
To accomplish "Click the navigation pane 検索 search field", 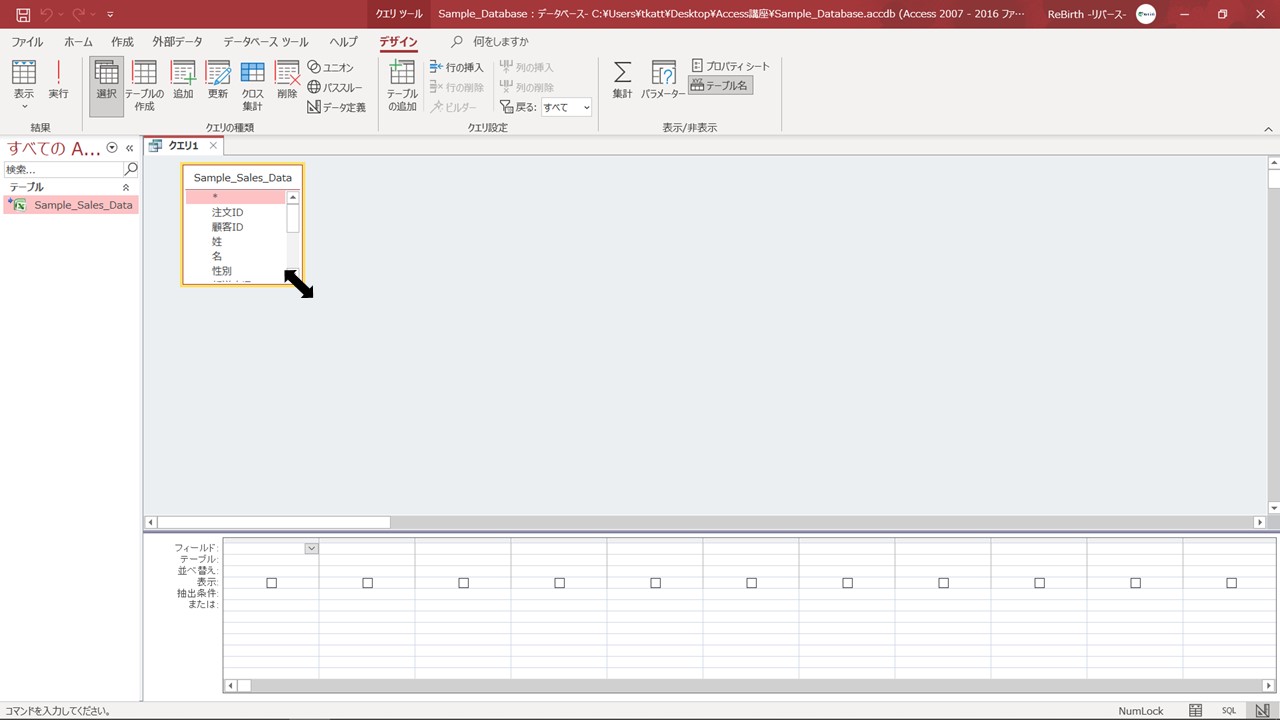I will (x=63, y=169).
